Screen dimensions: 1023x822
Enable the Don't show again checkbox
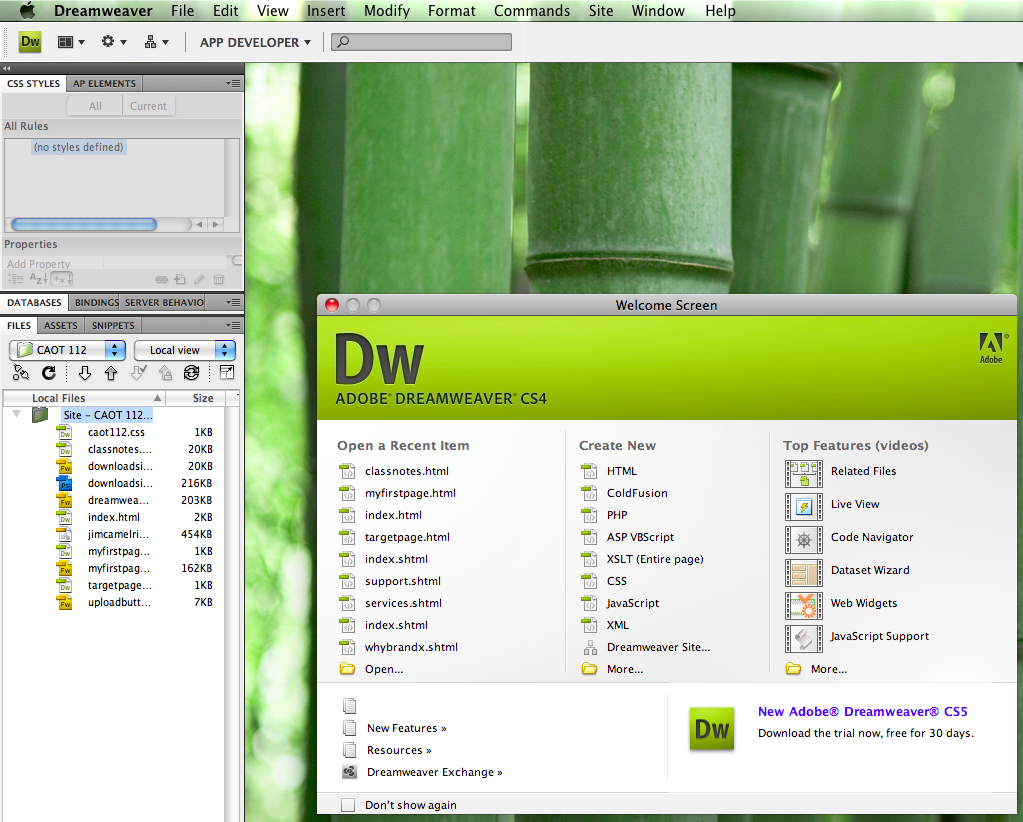pos(348,805)
